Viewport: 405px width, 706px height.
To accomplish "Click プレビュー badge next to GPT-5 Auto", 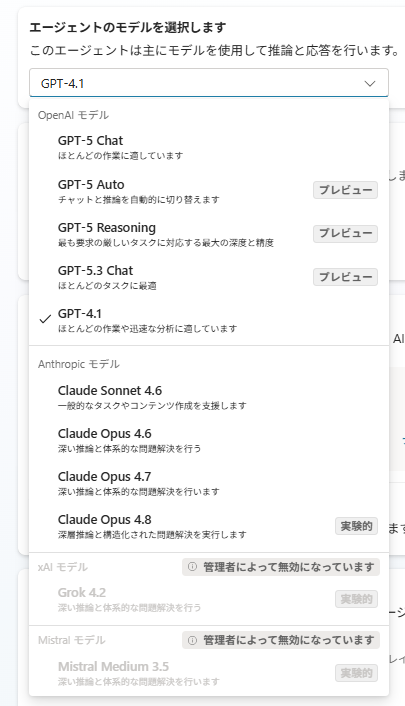I will 346,190.
